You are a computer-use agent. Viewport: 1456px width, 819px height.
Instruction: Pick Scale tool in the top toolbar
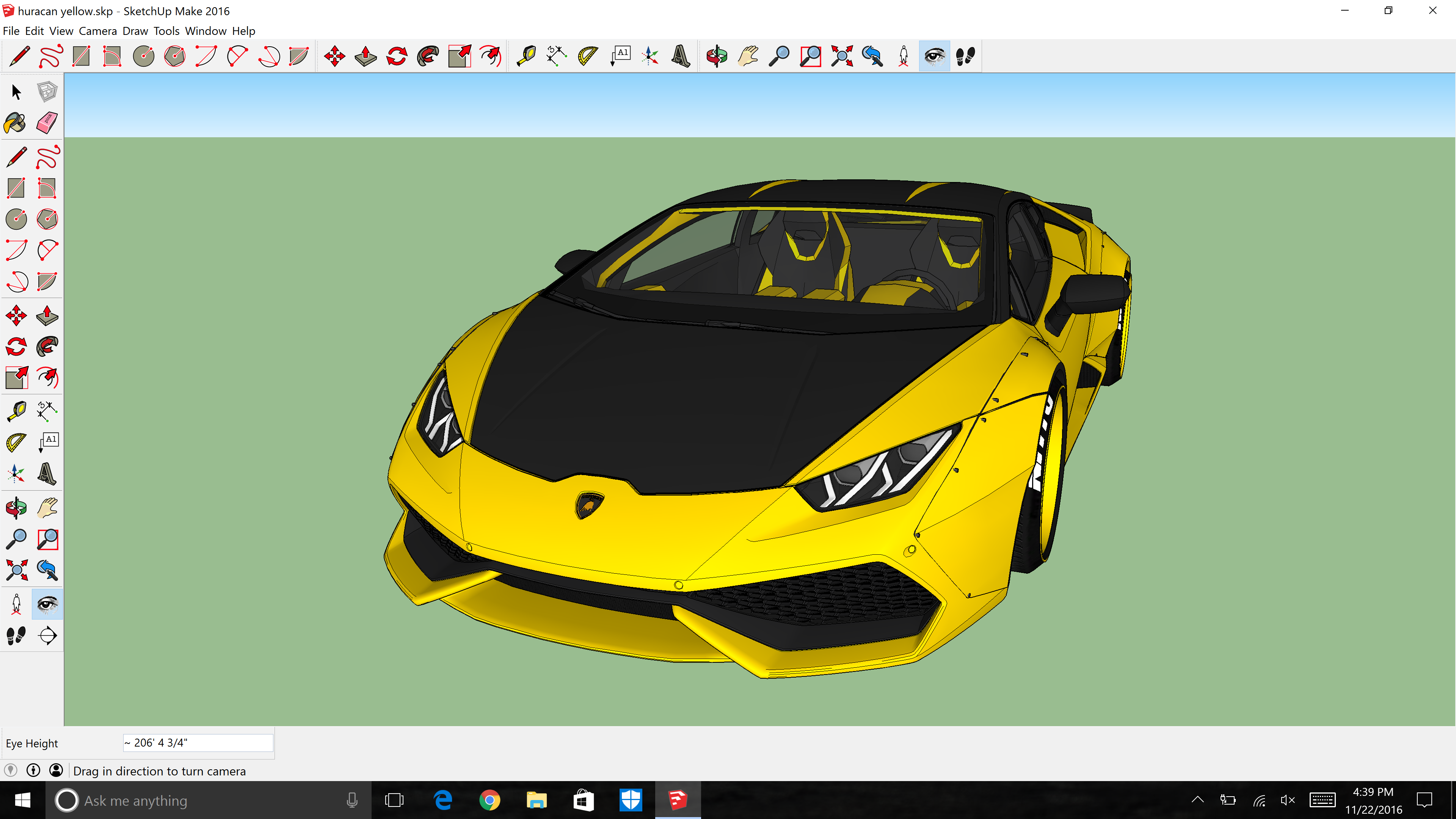[x=460, y=56]
